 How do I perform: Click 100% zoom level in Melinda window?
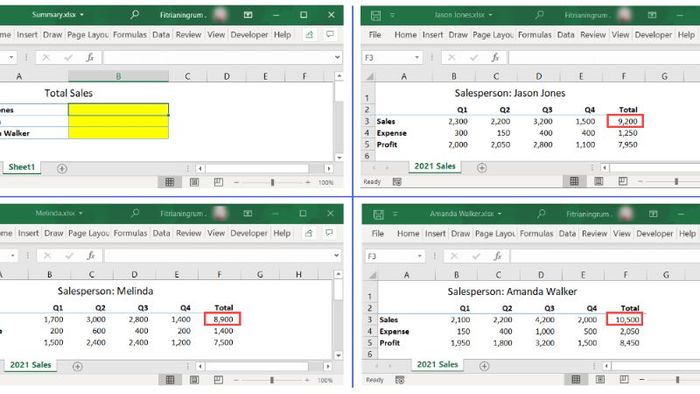325,380
